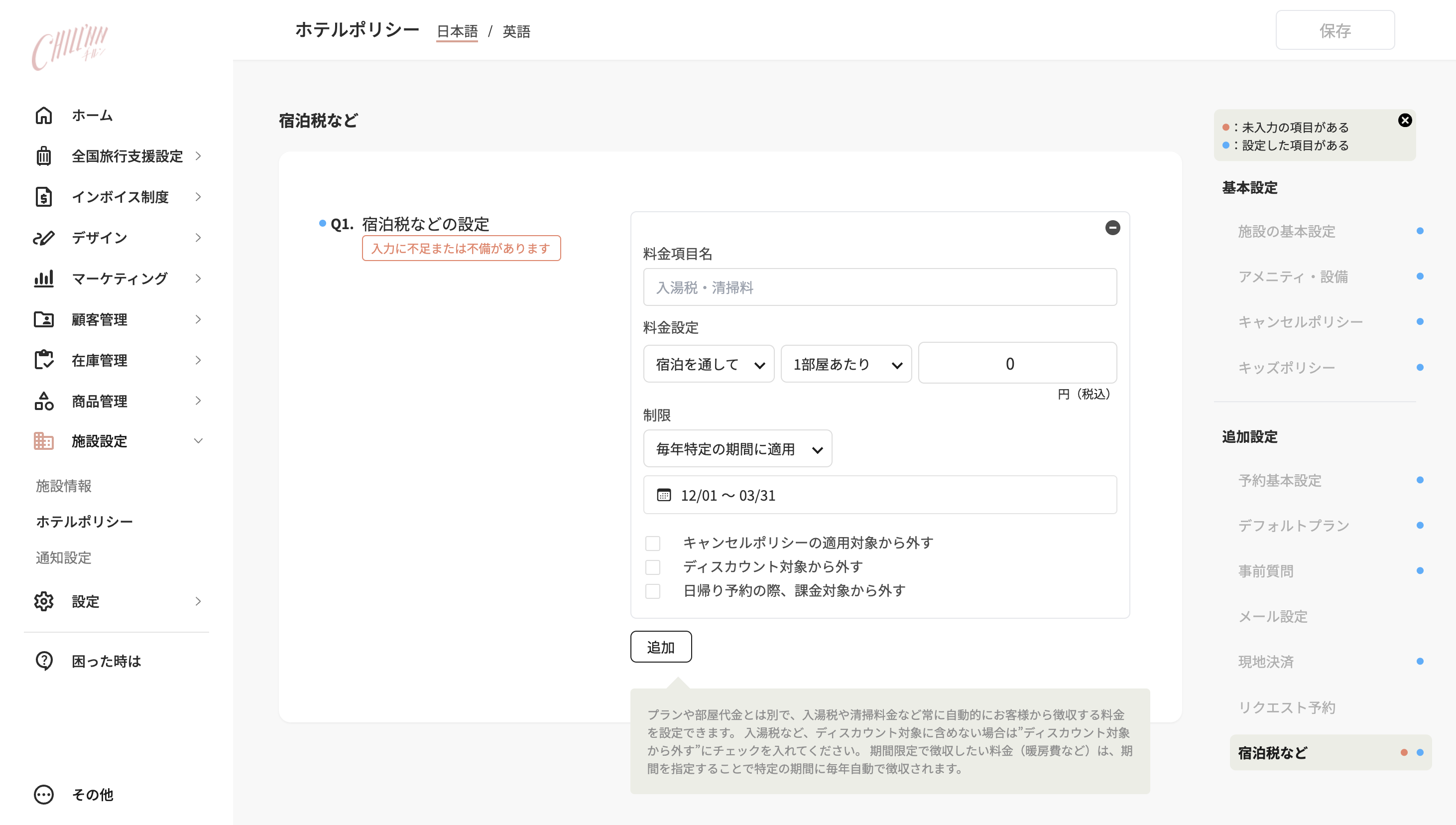The height and width of the screenshot is (825, 1456).
Task: Click the minus icon to remove tax entry
Action: tap(1112, 228)
